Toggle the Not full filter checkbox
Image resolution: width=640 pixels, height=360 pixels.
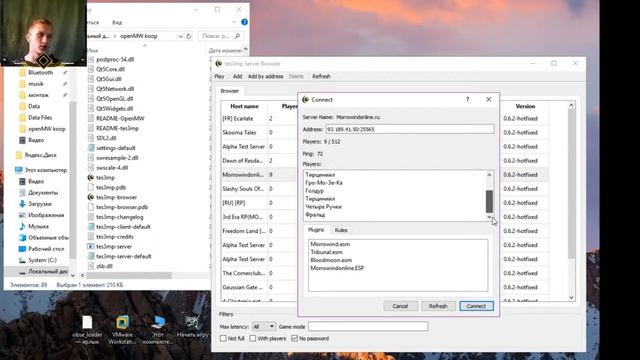click(223, 338)
